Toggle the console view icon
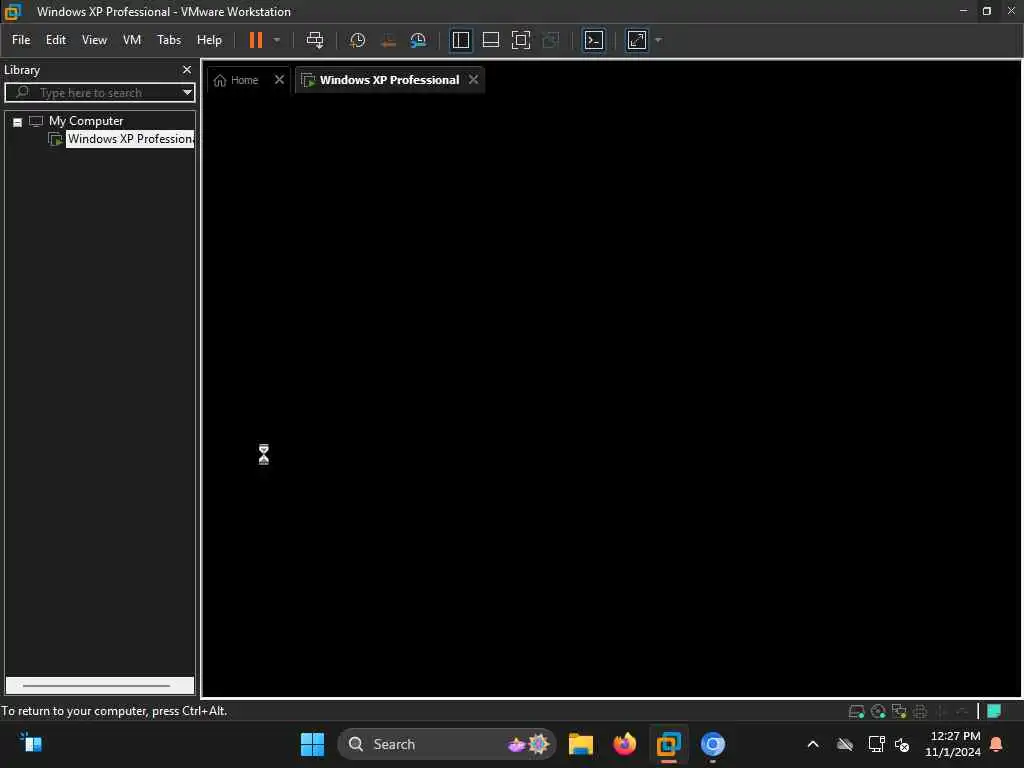Image resolution: width=1024 pixels, height=768 pixels. [x=594, y=40]
